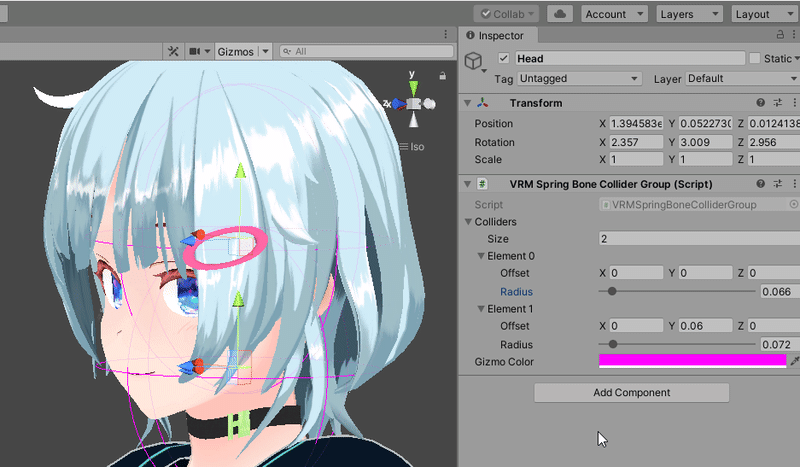The image size is (800, 467).
Task: Click Element 1 Offset Y value 0.06
Action: pyautogui.click(x=705, y=326)
